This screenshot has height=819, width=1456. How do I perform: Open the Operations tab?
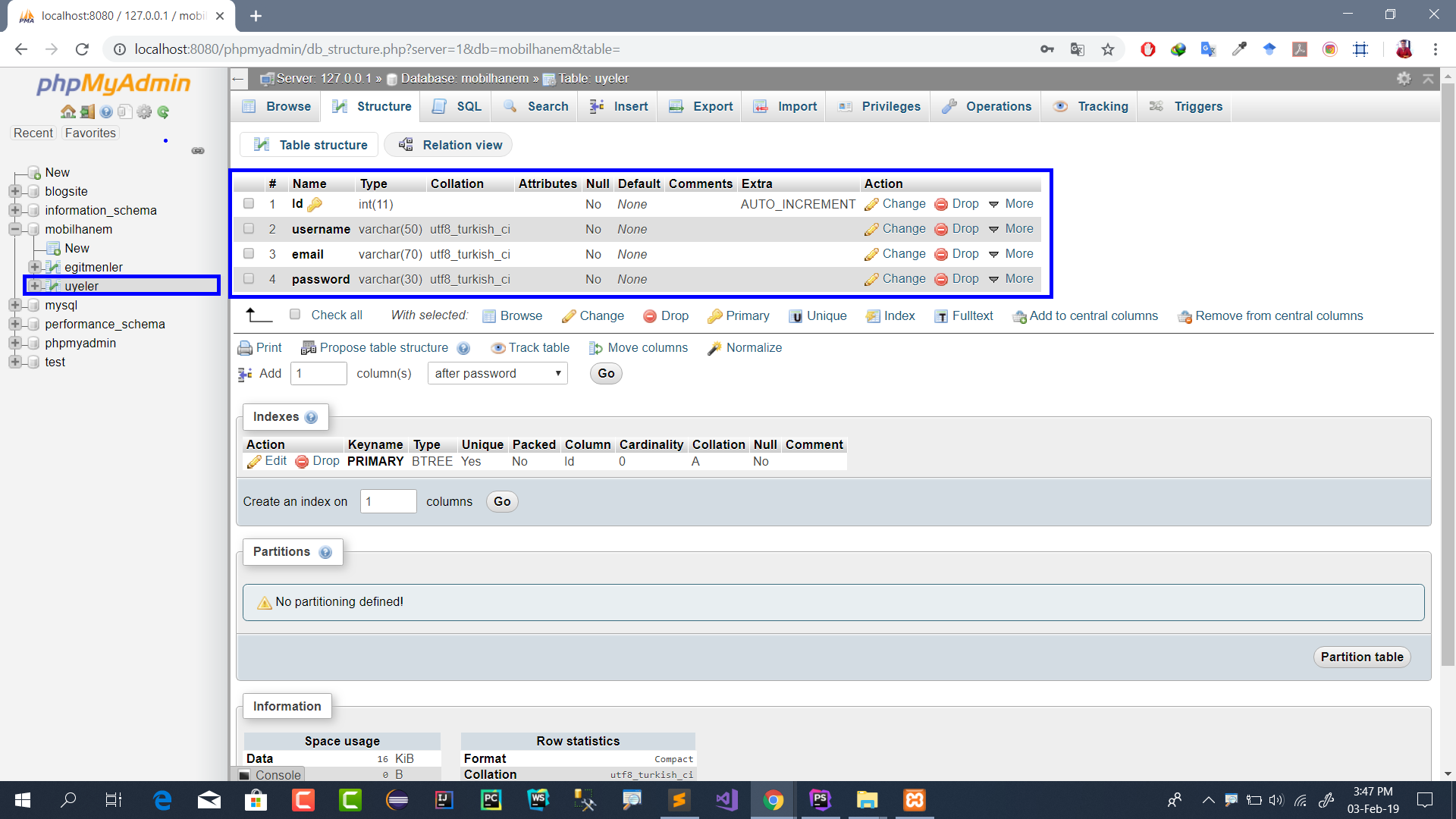pyautogui.click(x=987, y=107)
